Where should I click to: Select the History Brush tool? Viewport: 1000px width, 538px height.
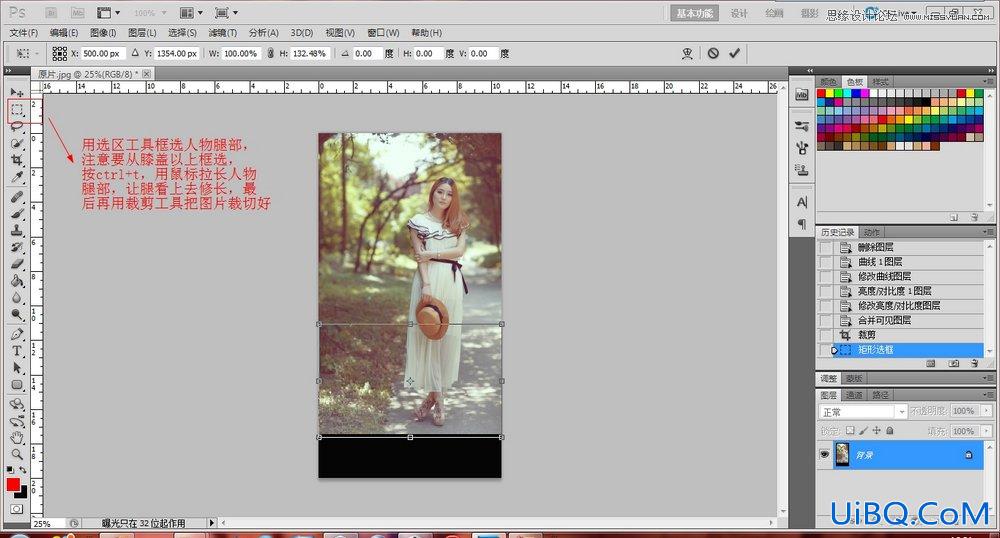(x=17, y=247)
